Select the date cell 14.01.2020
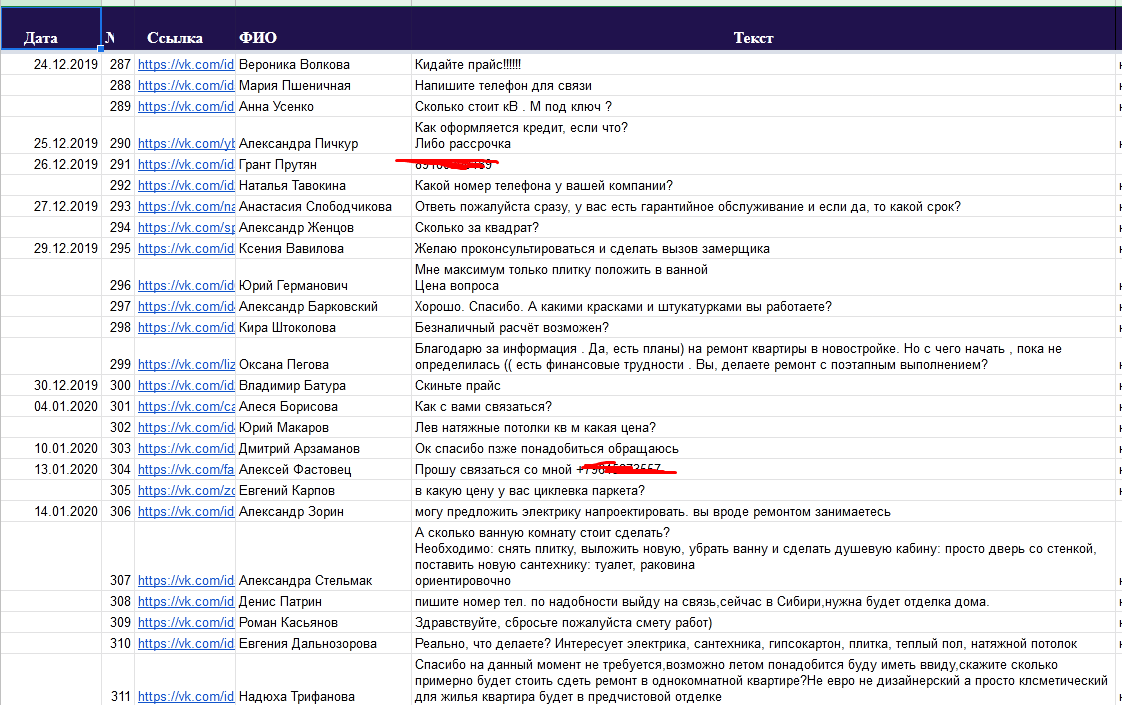1122x705 pixels. click(x=51, y=512)
